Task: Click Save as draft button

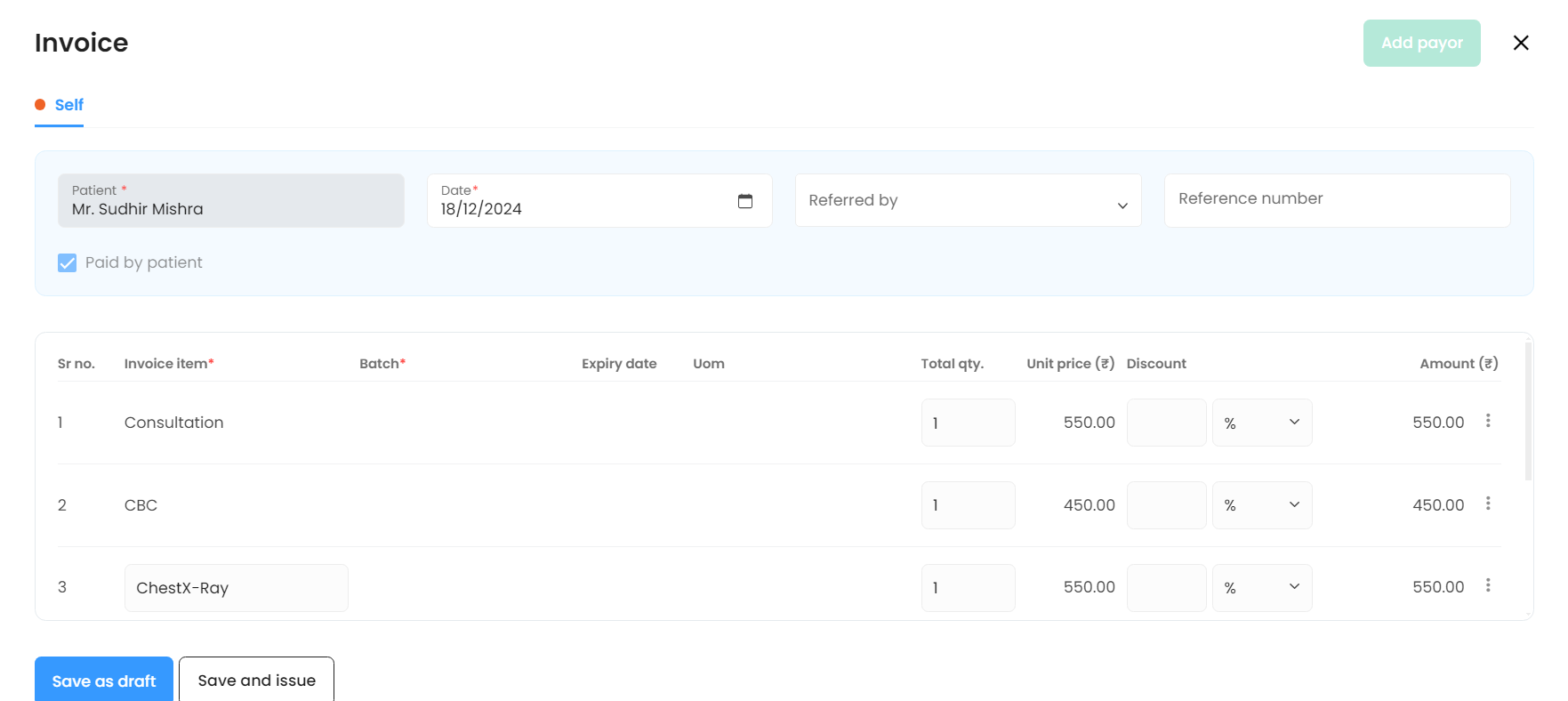Action: (x=104, y=681)
